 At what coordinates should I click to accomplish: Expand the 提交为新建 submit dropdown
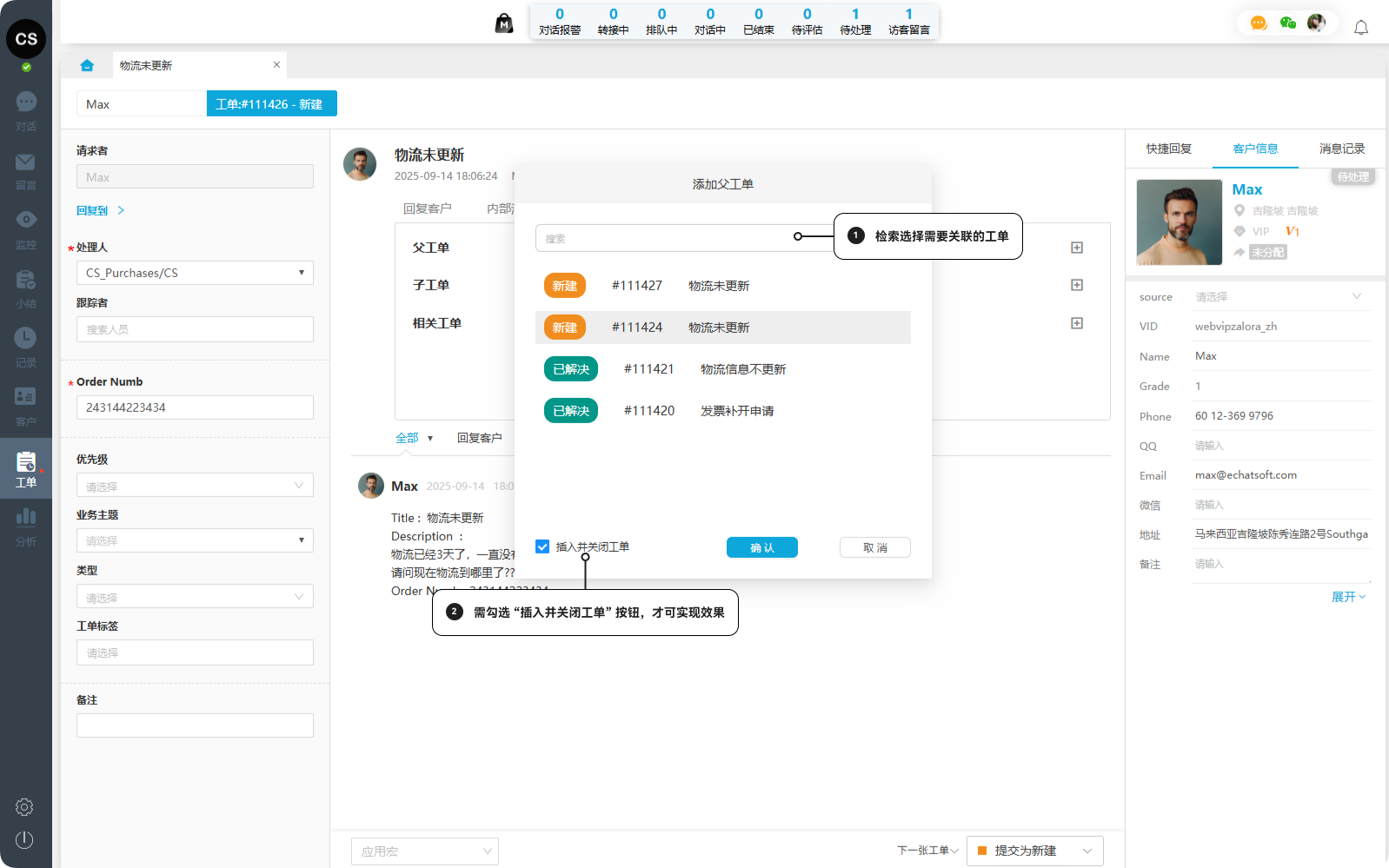1087,851
